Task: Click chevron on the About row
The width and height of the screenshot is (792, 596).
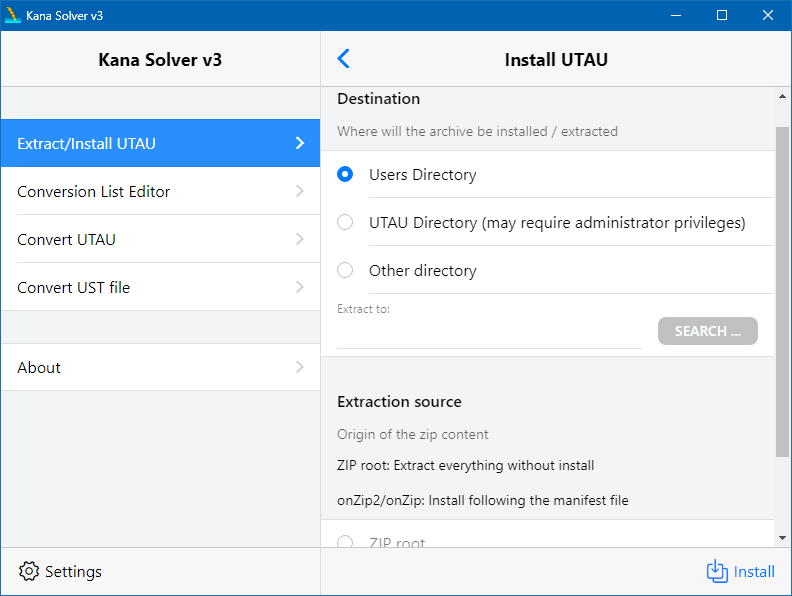Action: 300,367
